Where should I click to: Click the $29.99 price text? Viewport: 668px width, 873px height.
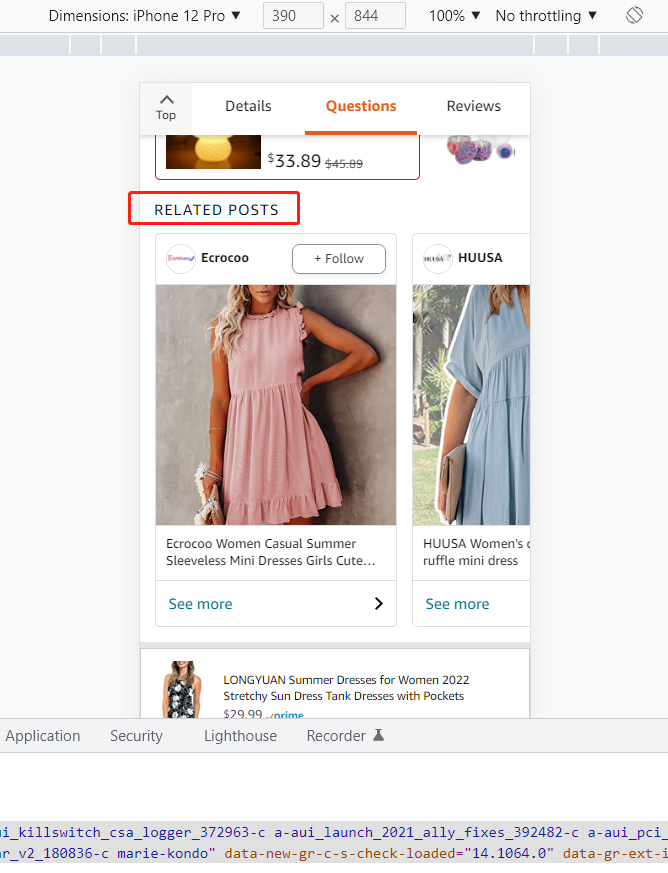tap(243, 714)
